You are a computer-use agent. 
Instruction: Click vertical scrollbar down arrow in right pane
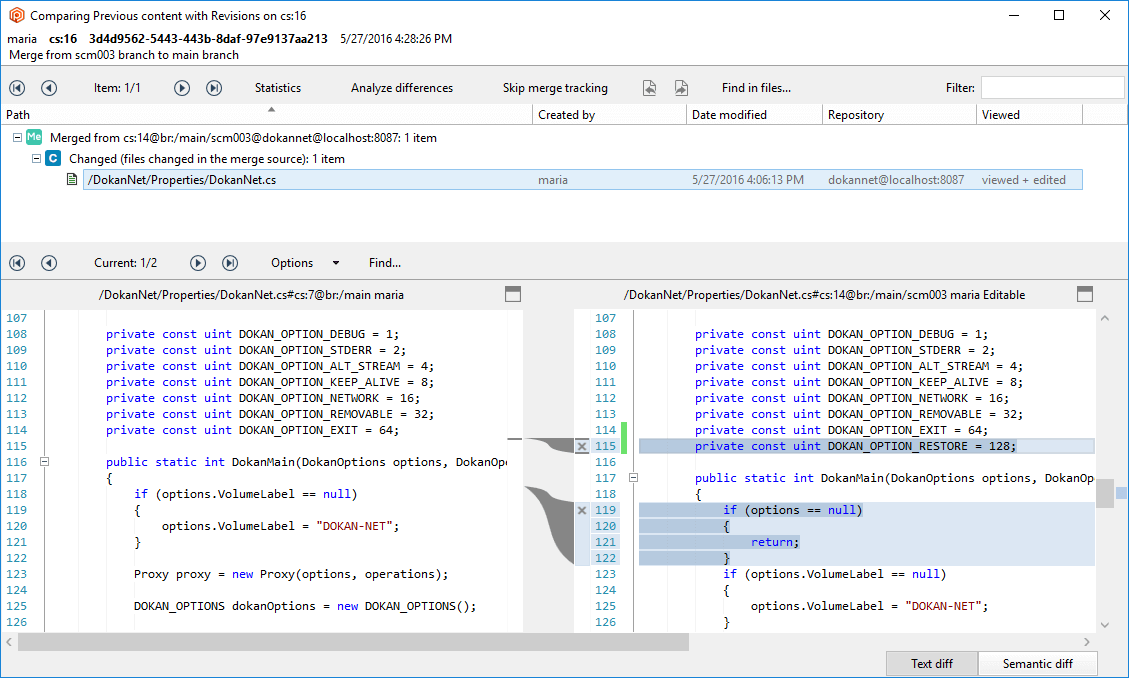pos(1105,625)
